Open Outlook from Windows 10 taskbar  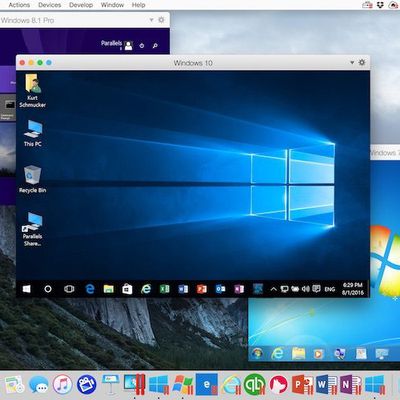point(220,289)
